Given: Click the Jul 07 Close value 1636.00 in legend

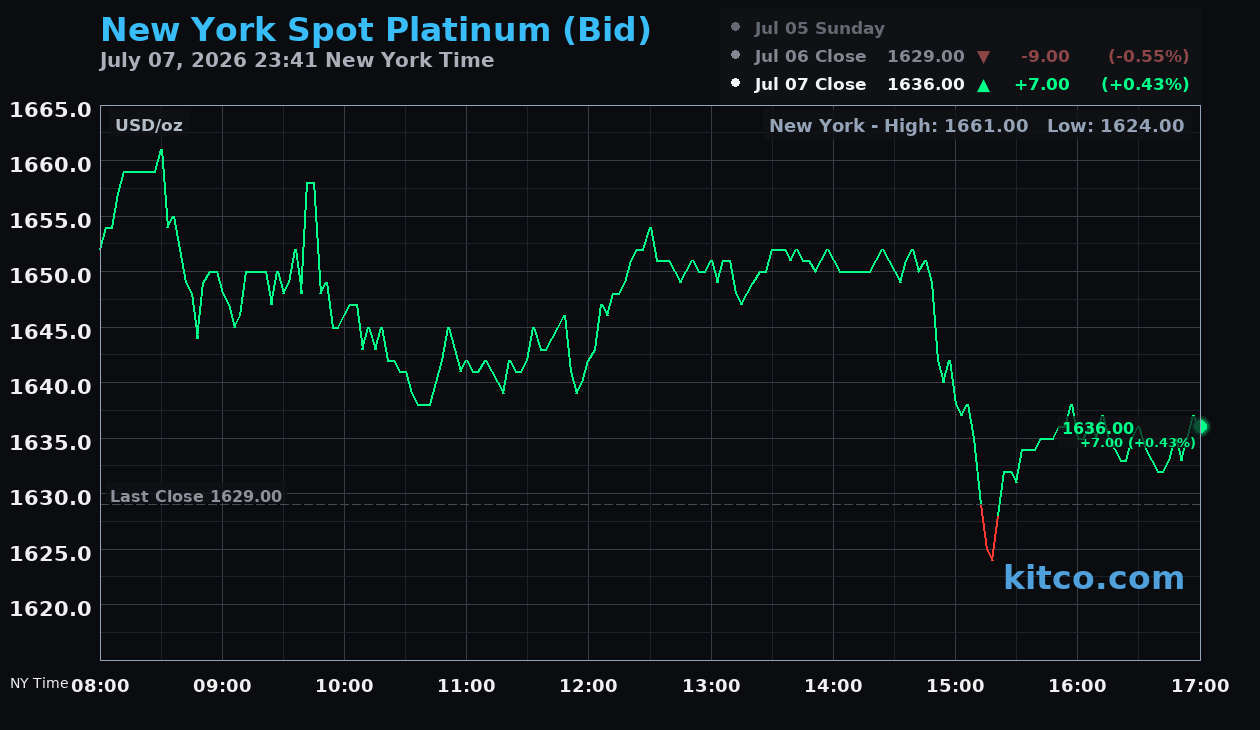Looking at the screenshot, I should [x=926, y=84].
